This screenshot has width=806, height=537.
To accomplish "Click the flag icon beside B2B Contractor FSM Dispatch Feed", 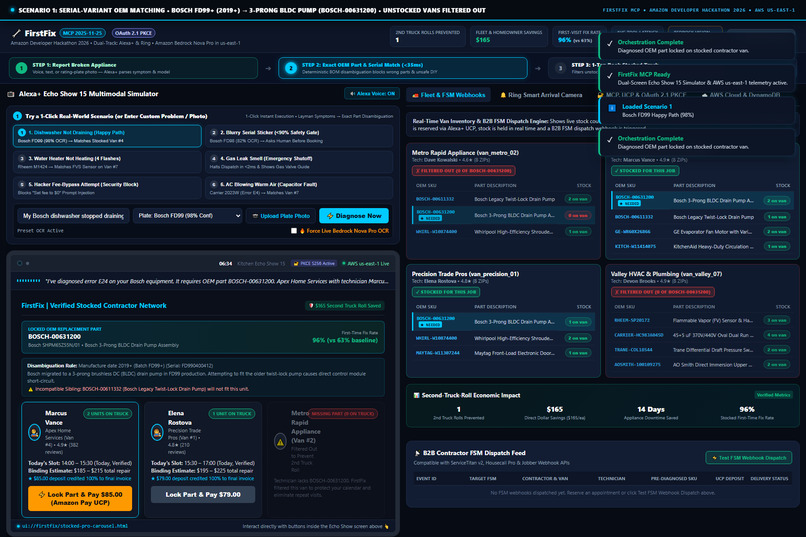I will click(417, 453).
